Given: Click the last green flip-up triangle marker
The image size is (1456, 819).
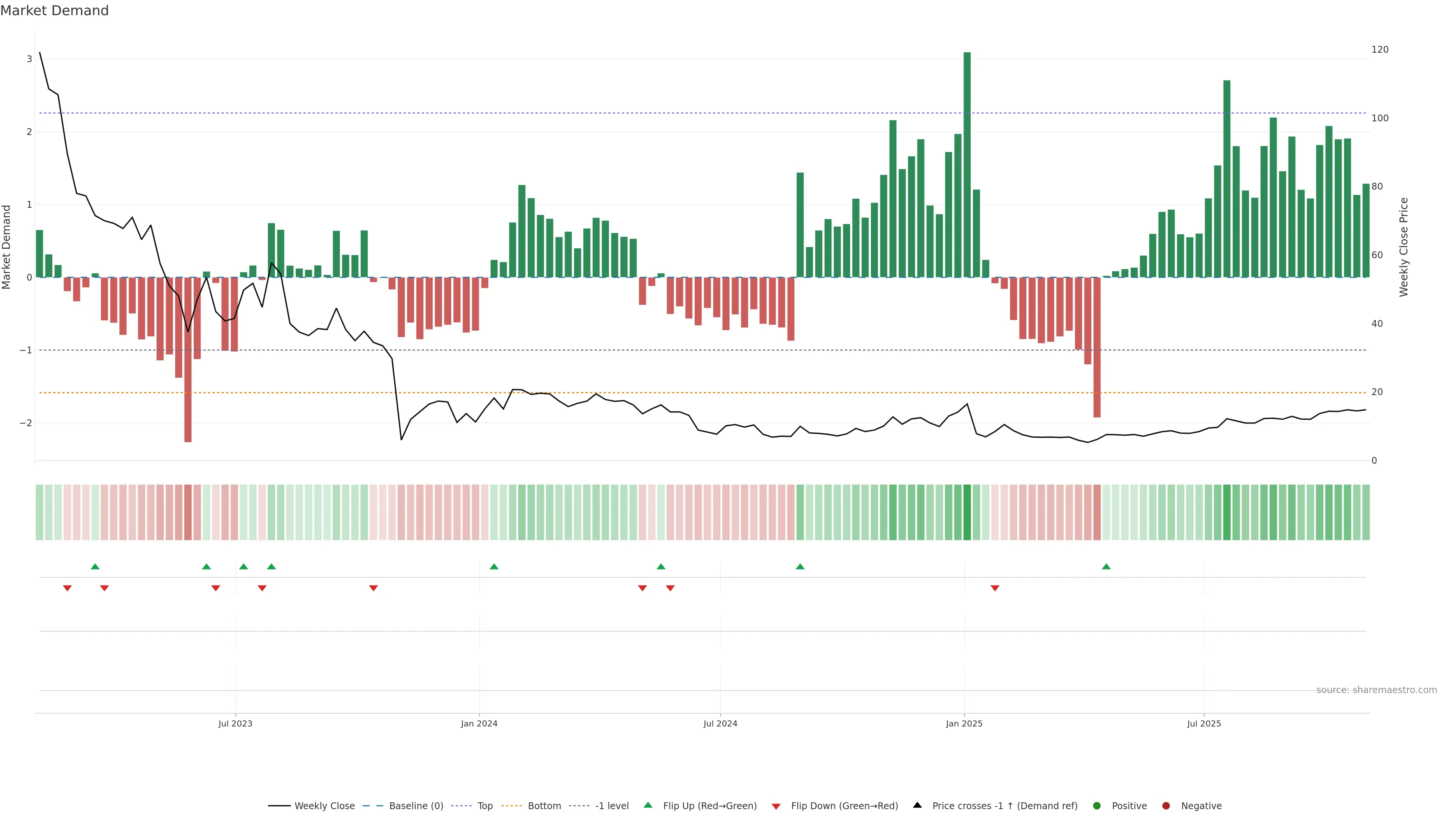Looking at the screenshot, I should (x=1106, y=566).
